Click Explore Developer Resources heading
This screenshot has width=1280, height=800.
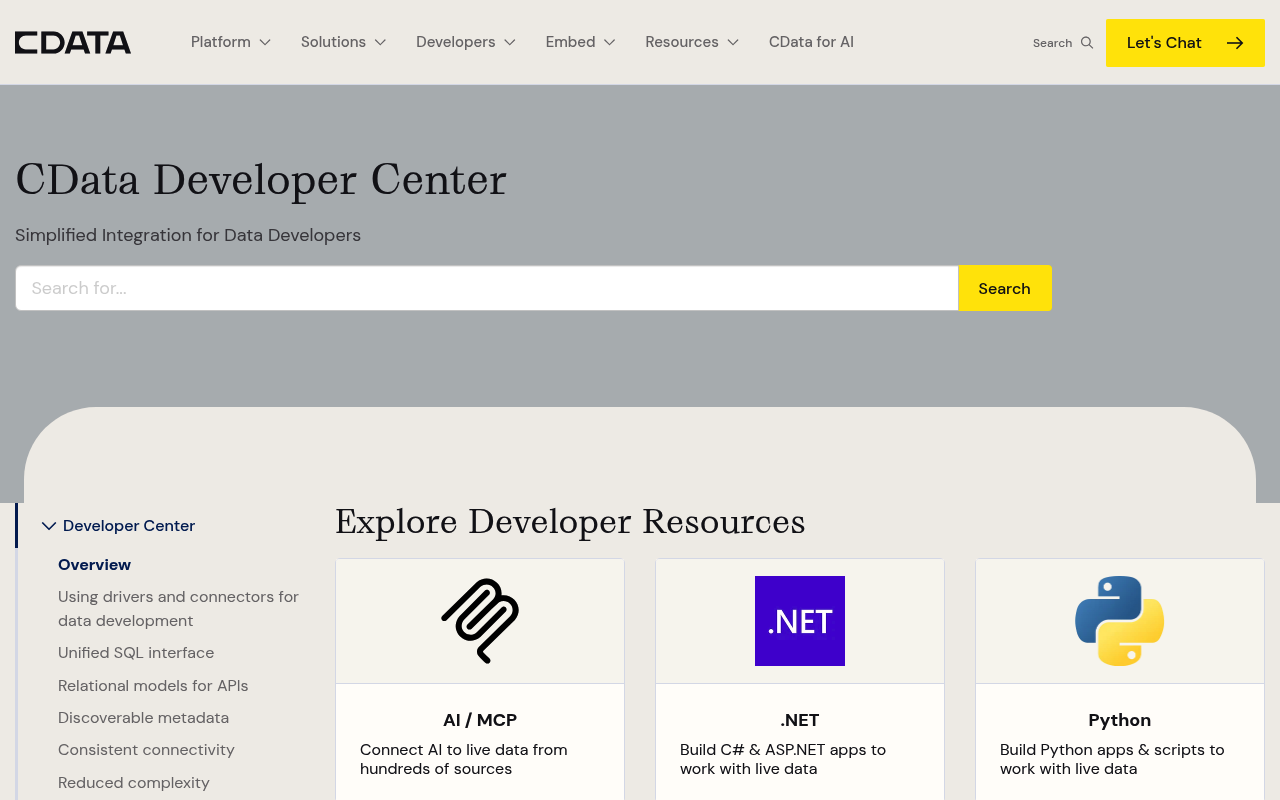pos(570,521)
